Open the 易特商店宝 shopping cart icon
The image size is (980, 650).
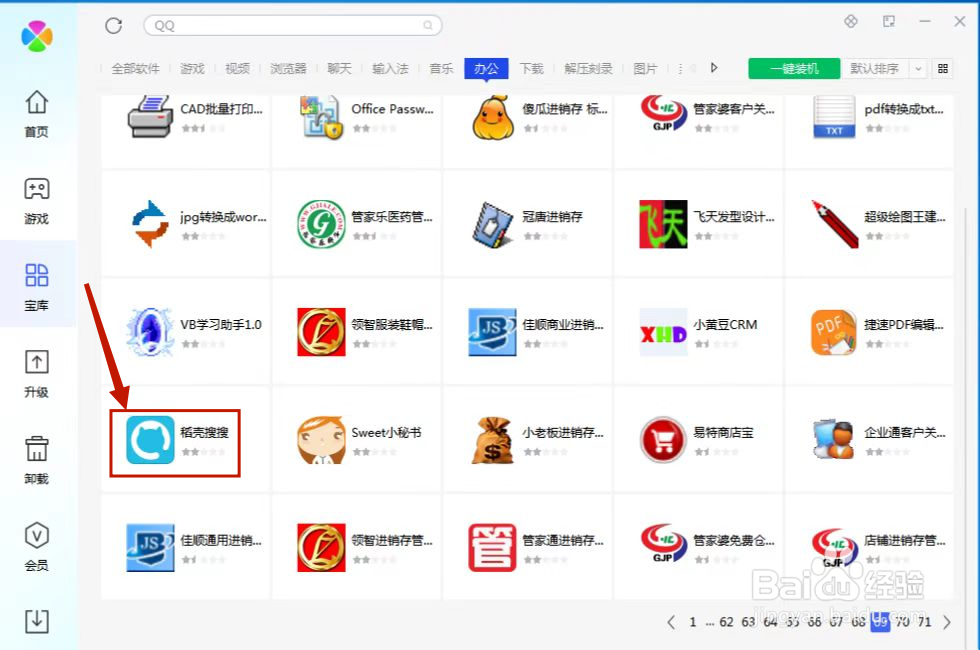click(663, 440)
